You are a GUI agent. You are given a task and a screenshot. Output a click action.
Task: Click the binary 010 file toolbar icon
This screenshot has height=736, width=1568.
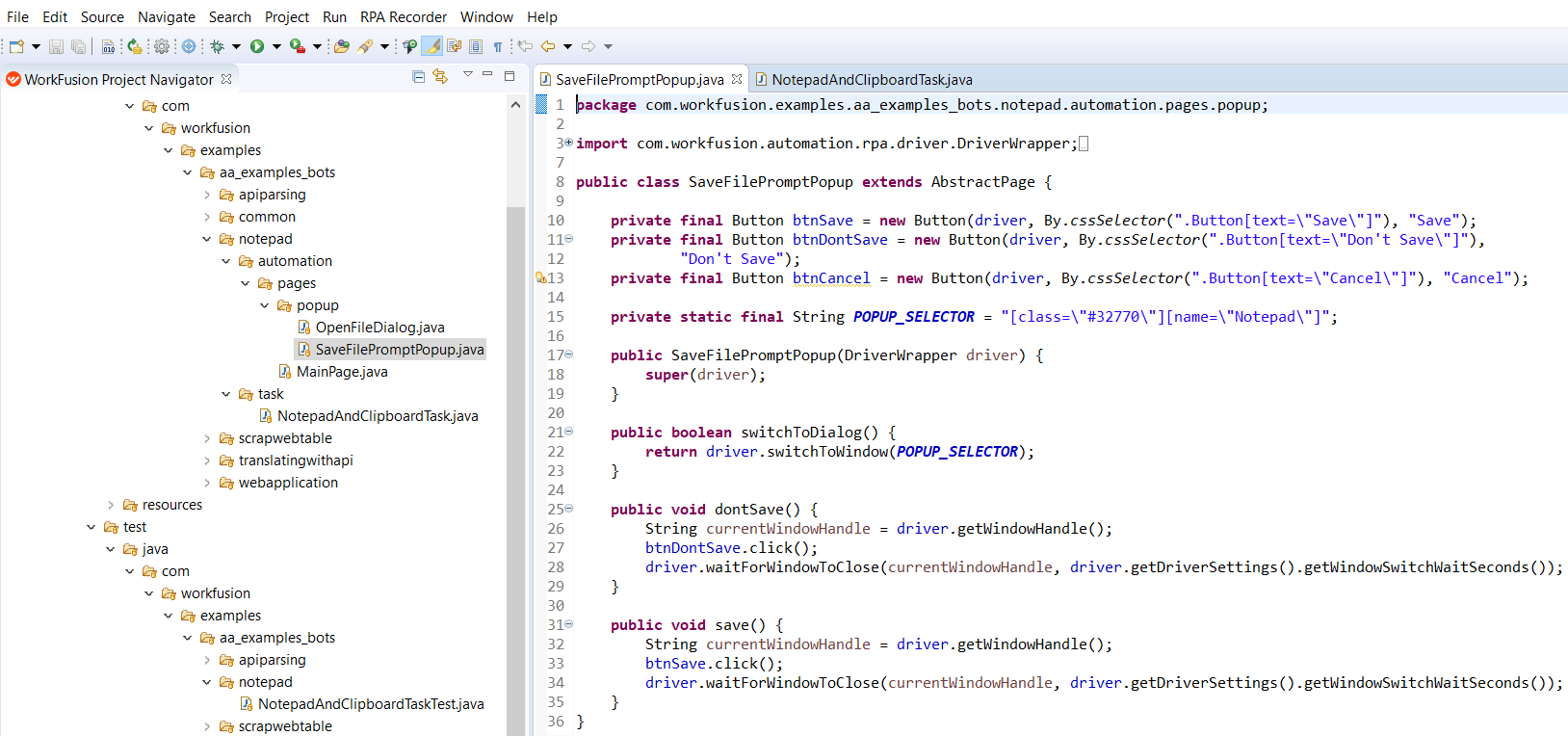(109, 46)
